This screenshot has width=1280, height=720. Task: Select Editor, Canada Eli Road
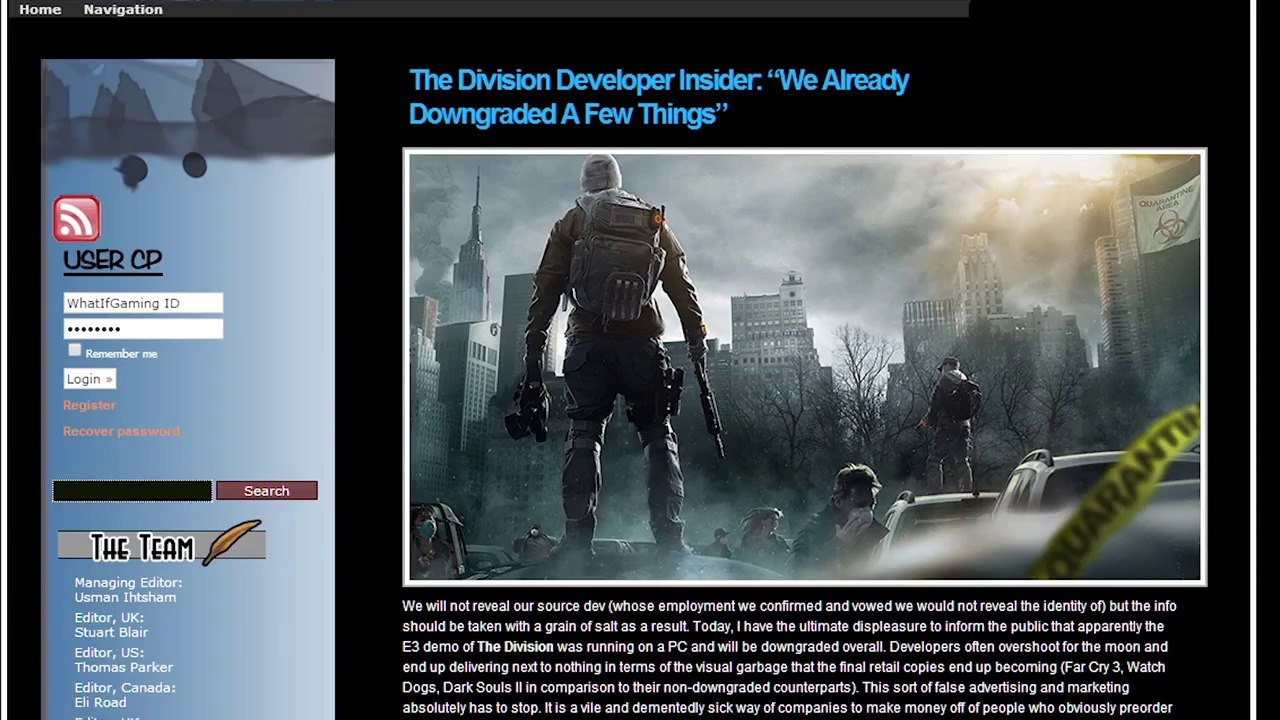[125, 695]
